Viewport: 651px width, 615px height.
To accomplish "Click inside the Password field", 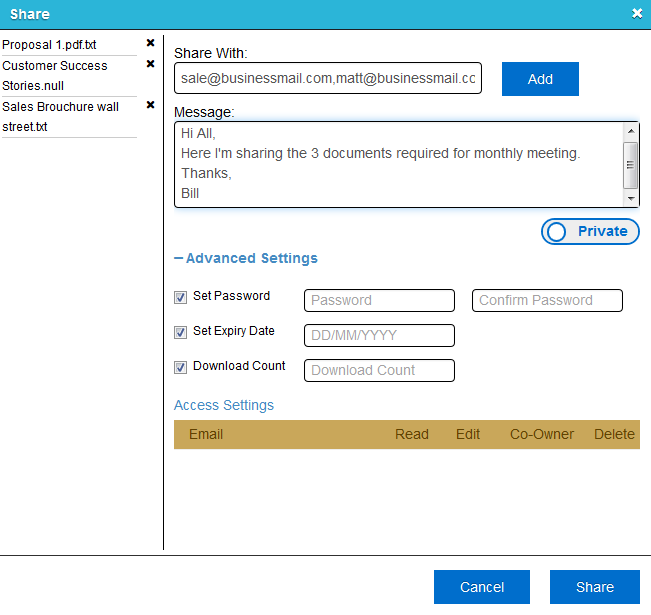I will [x=379, y=300].
